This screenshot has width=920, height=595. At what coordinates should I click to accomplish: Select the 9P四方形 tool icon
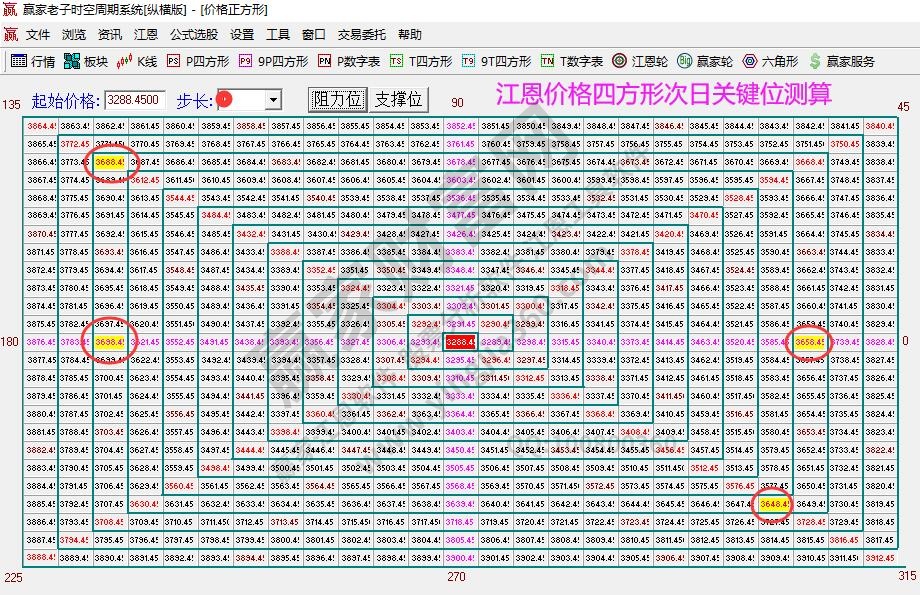coord(270,60)
